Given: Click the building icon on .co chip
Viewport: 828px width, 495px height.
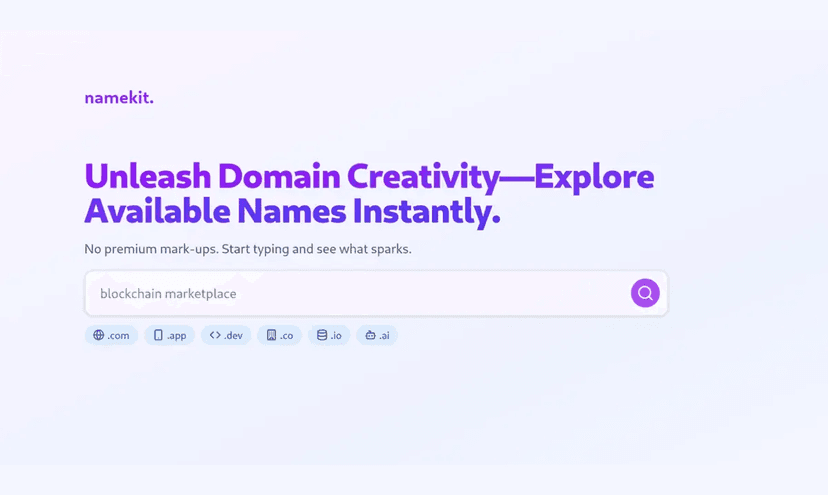Looking at the screenshot, I should pos(271,335).
